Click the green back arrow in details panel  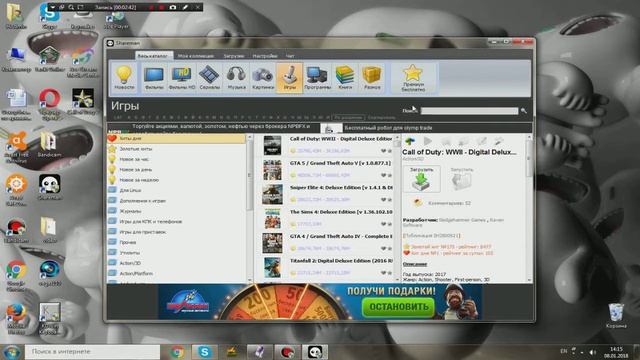point(410,141)
